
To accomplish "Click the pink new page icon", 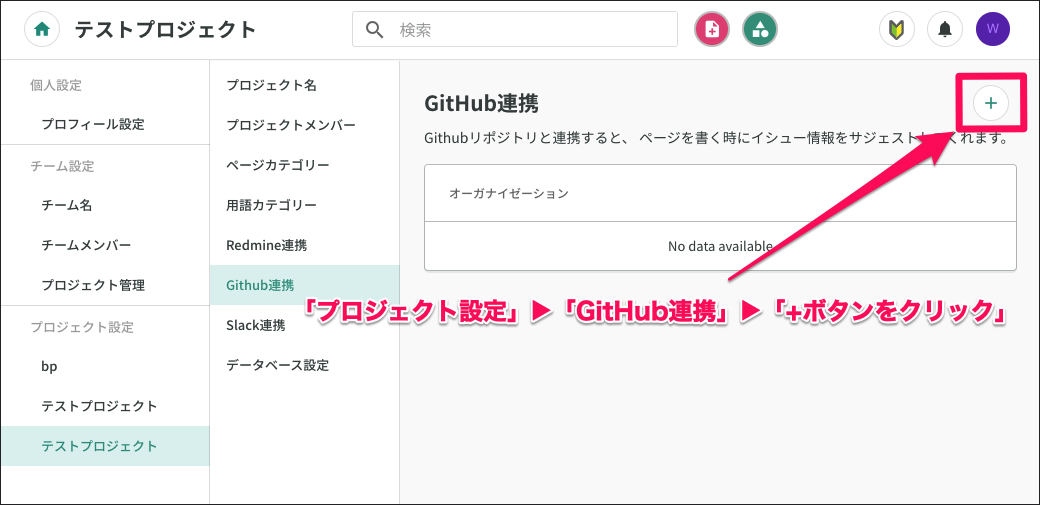I will [712, 29].
